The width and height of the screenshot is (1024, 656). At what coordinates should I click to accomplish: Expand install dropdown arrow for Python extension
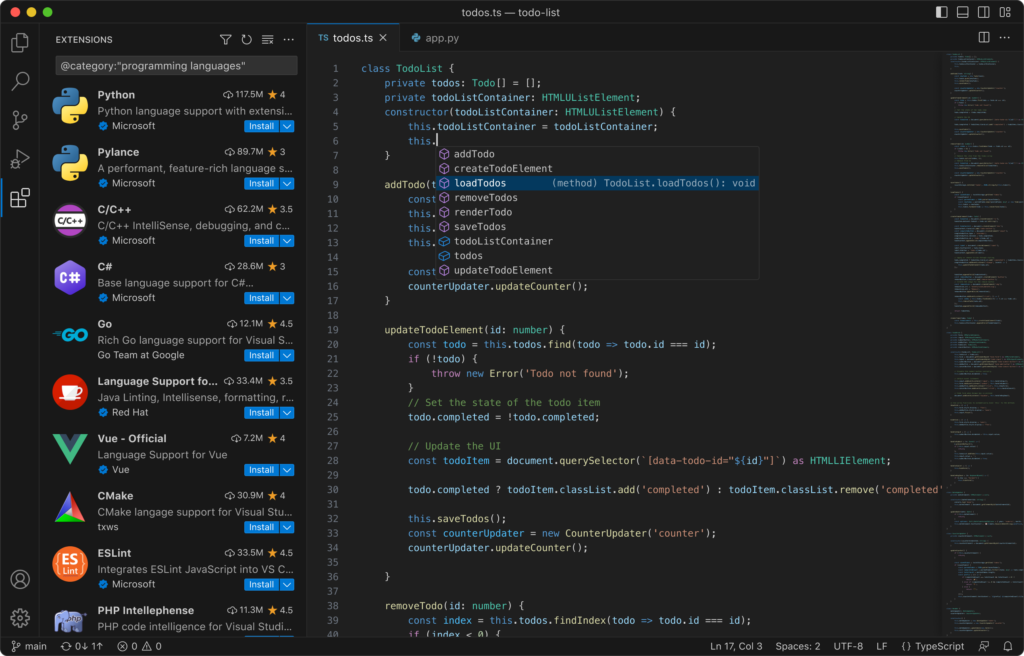pos(288,126)
